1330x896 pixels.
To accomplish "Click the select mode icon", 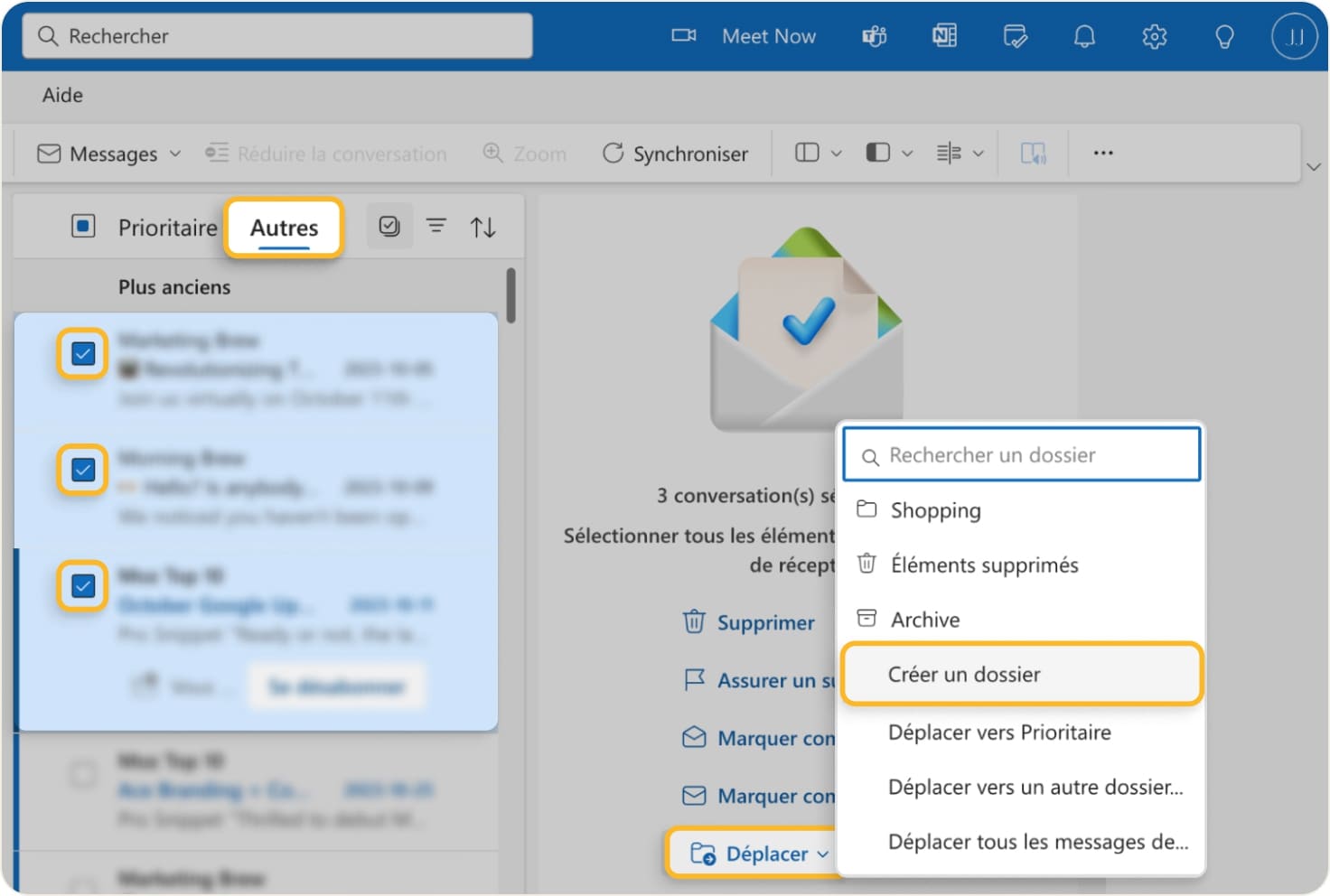I will (389, 226).
